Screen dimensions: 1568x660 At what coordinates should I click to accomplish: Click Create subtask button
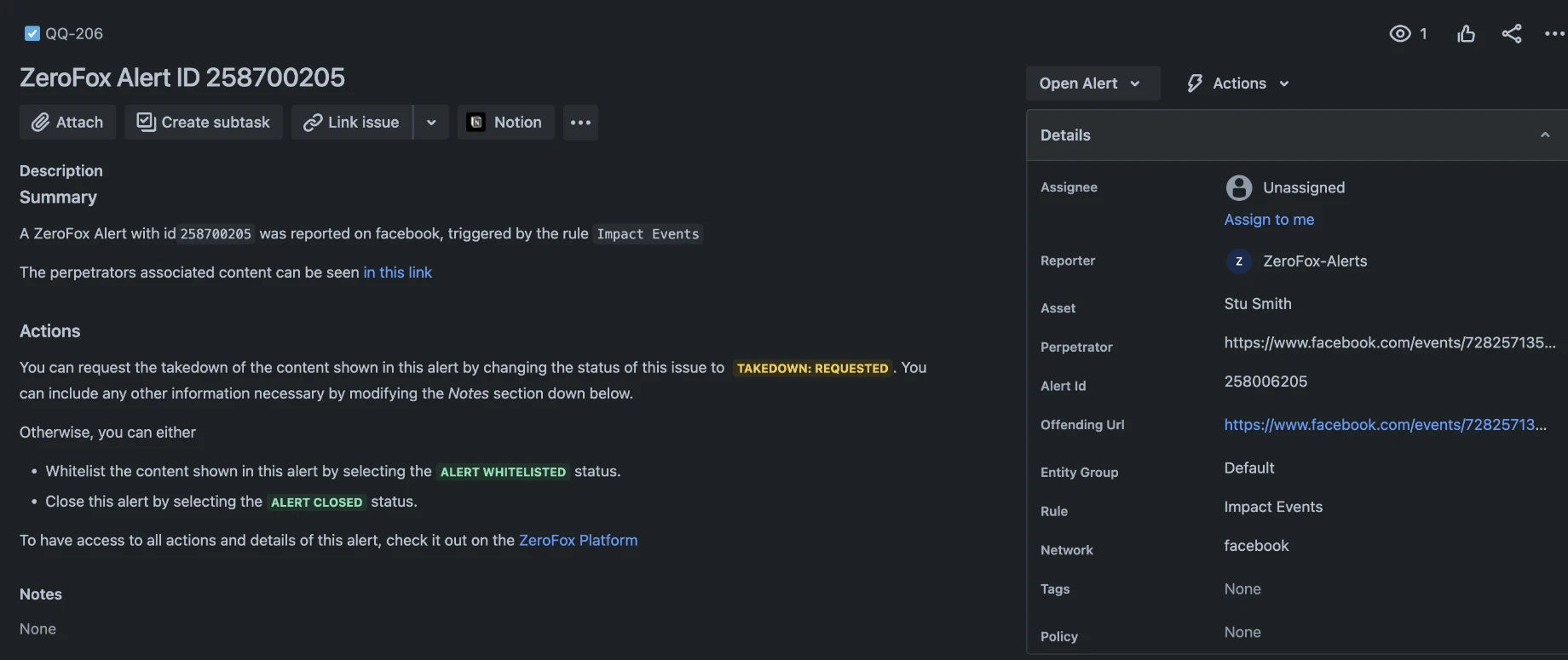pyautogui.click(x=204, y=123)
